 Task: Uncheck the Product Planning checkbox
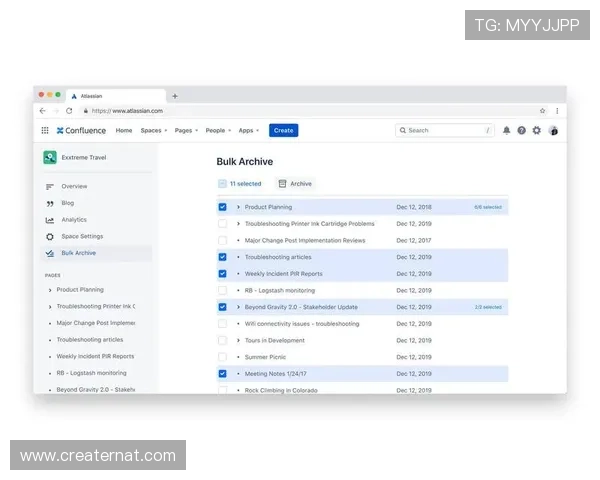[x=222, y=207]
